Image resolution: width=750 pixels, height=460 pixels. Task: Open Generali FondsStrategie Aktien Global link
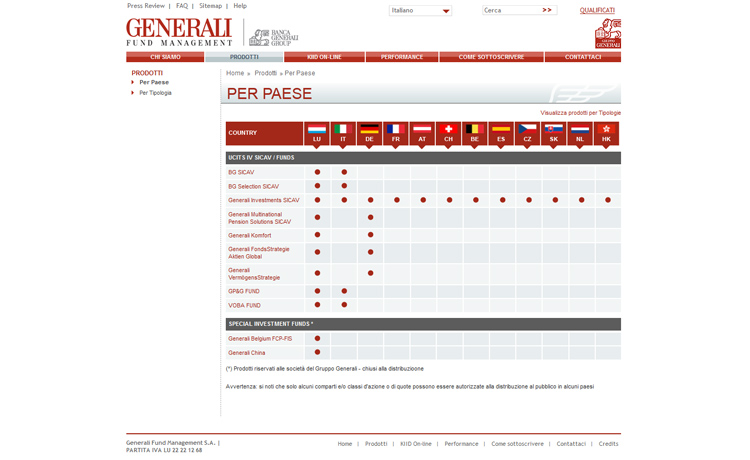tap(259, 253)
